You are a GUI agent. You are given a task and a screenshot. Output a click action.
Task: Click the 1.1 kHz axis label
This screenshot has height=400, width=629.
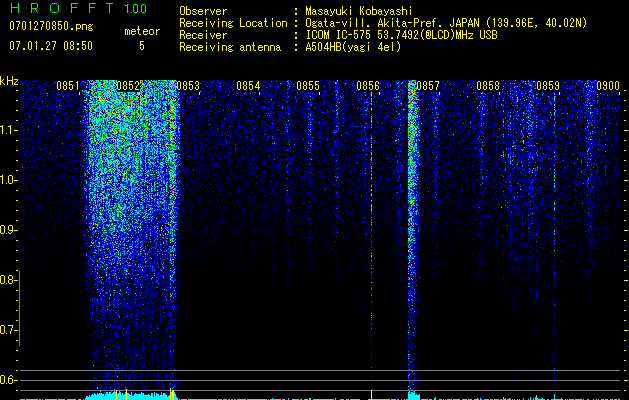pyautogui.click(x=8, y=130)
